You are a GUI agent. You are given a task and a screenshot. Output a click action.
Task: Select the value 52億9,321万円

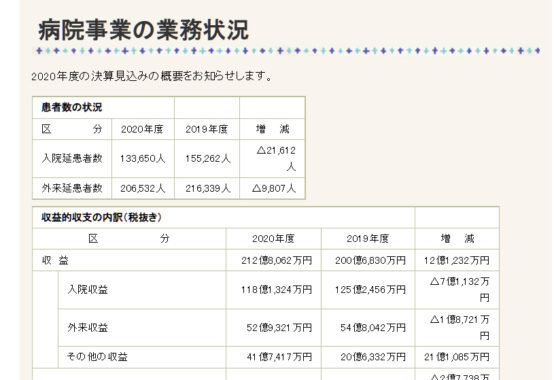coord(279,328)
